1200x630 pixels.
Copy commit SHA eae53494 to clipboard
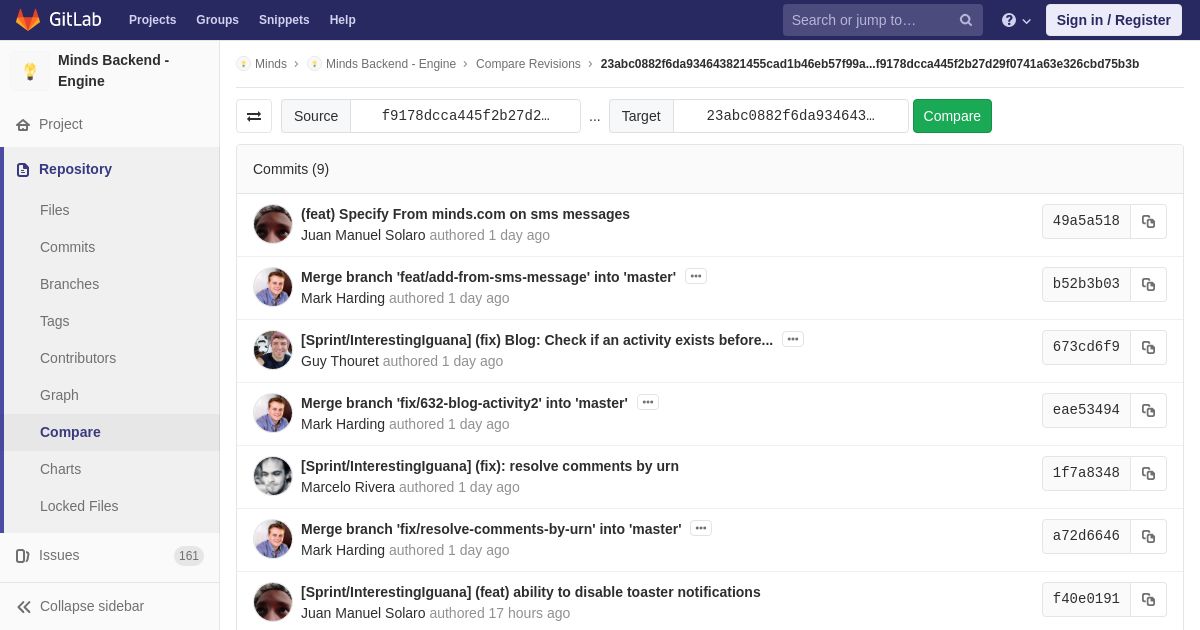(x=1148, y=410)
